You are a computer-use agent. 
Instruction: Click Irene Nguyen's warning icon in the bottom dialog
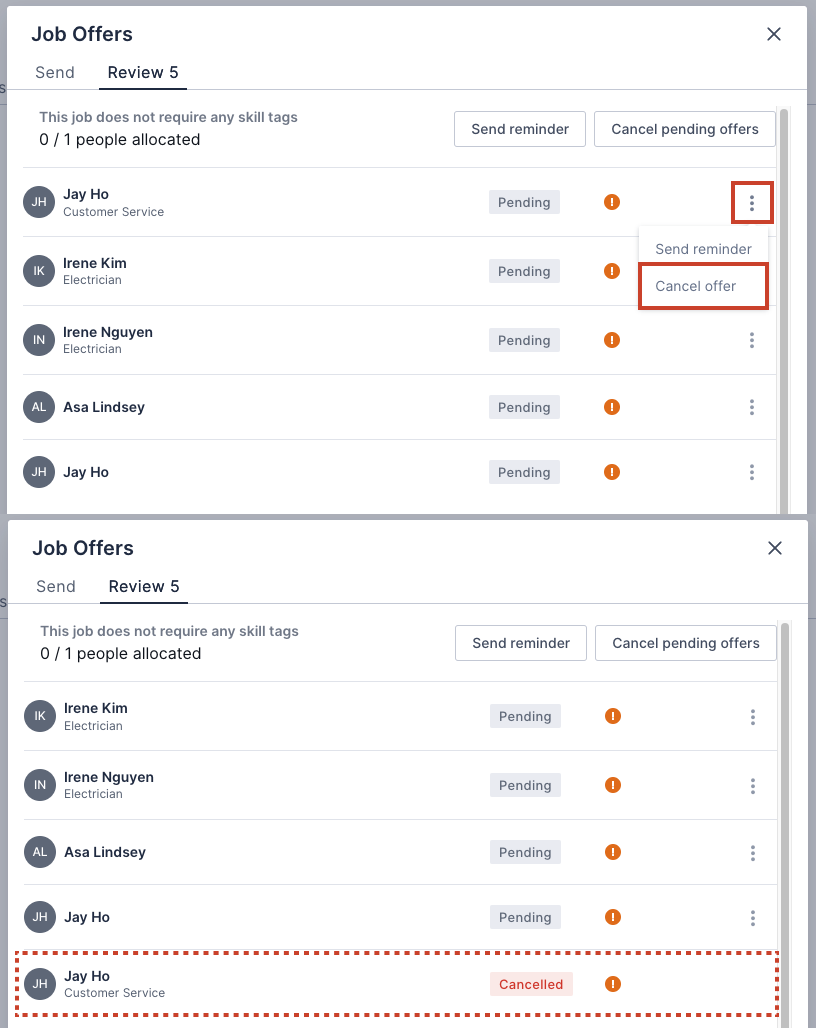[613, 785]
